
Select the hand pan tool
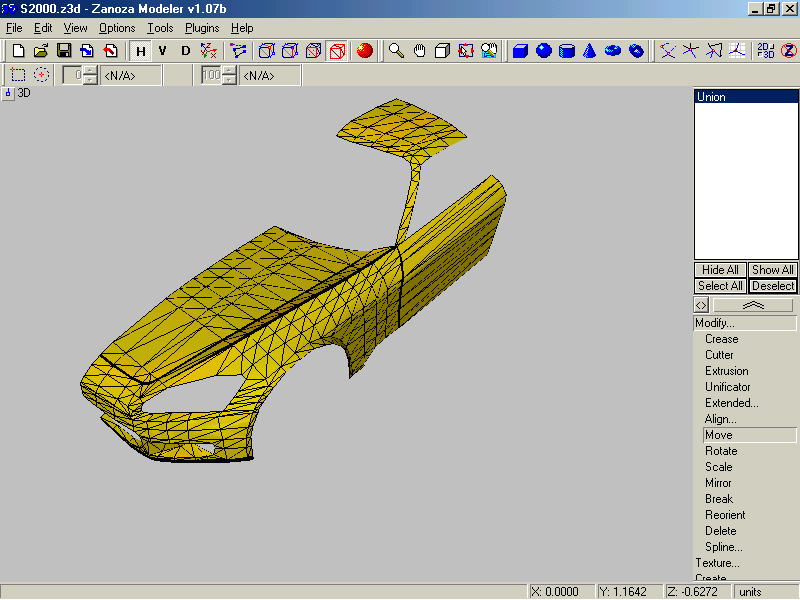click(419, 50)
